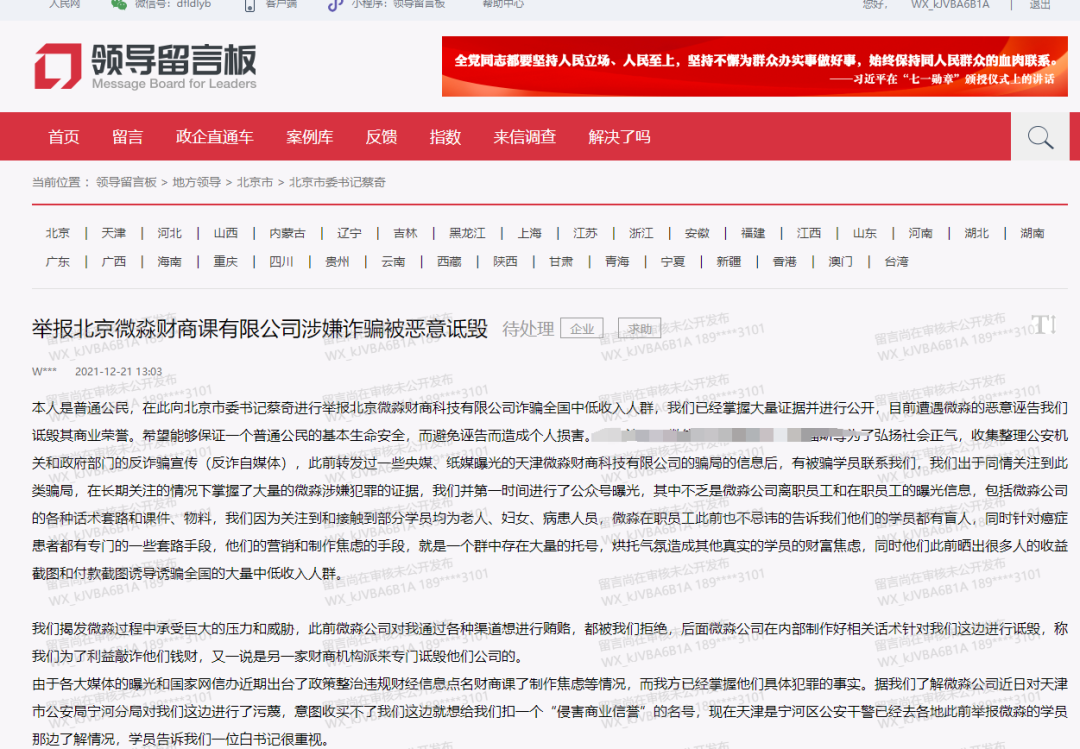1080x749 pixels.
Task: Select the 台湾 region link
Action: point(896,261)
